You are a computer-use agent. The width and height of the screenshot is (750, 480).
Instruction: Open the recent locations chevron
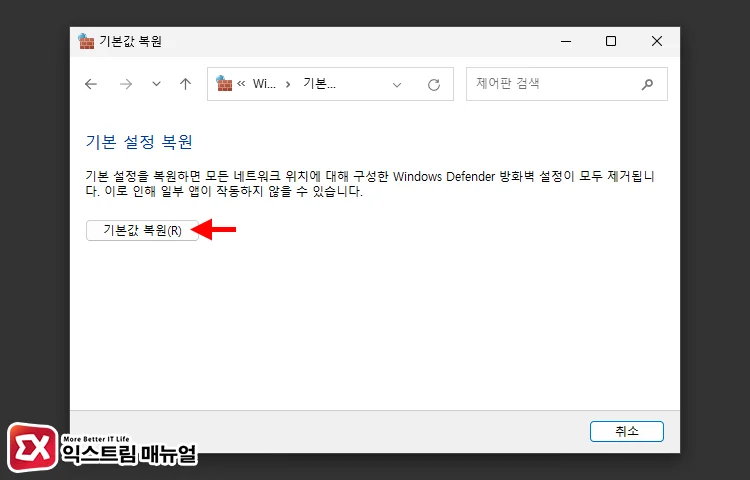(156, 84)
